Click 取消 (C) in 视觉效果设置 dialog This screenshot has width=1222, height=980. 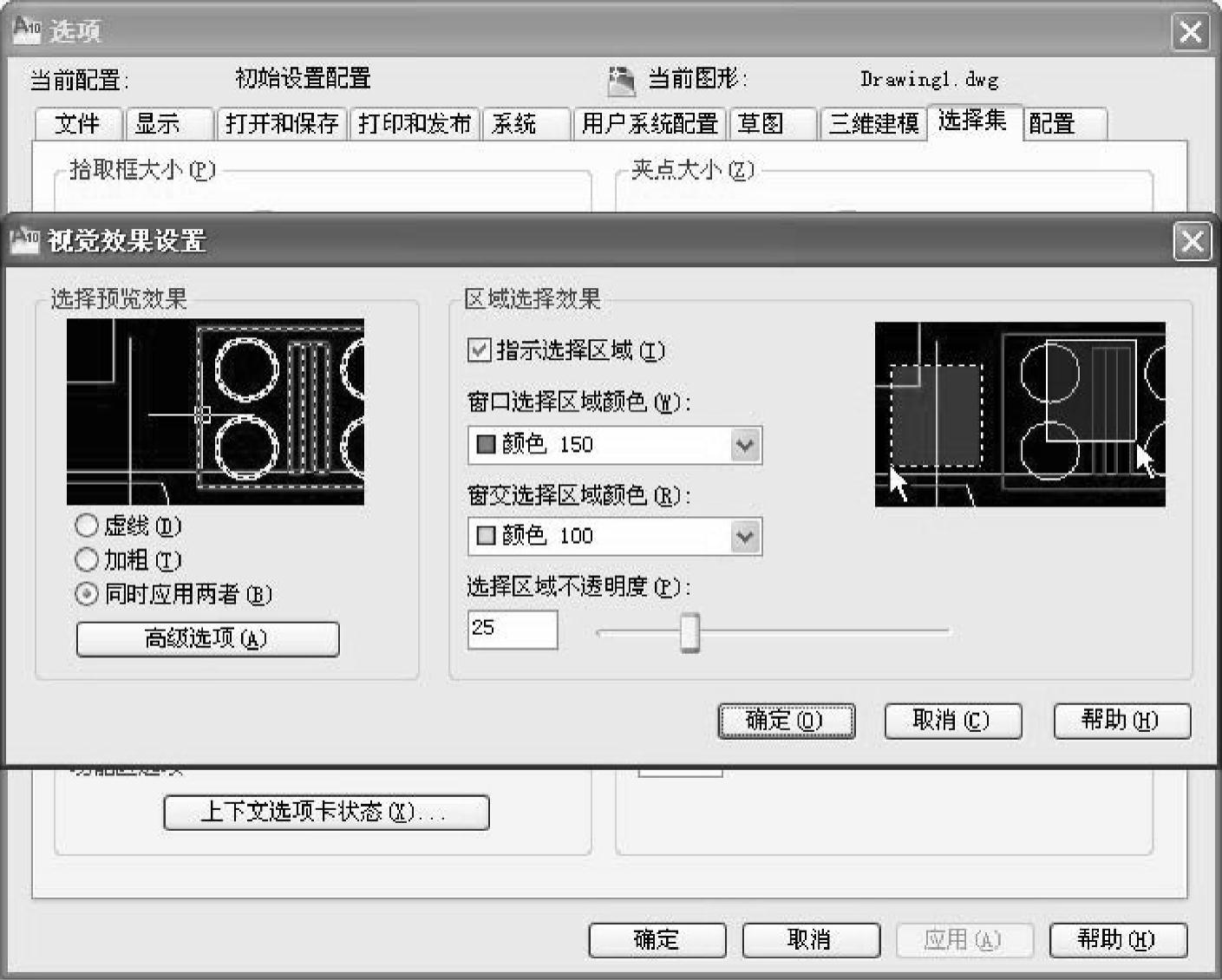[952, 721]
